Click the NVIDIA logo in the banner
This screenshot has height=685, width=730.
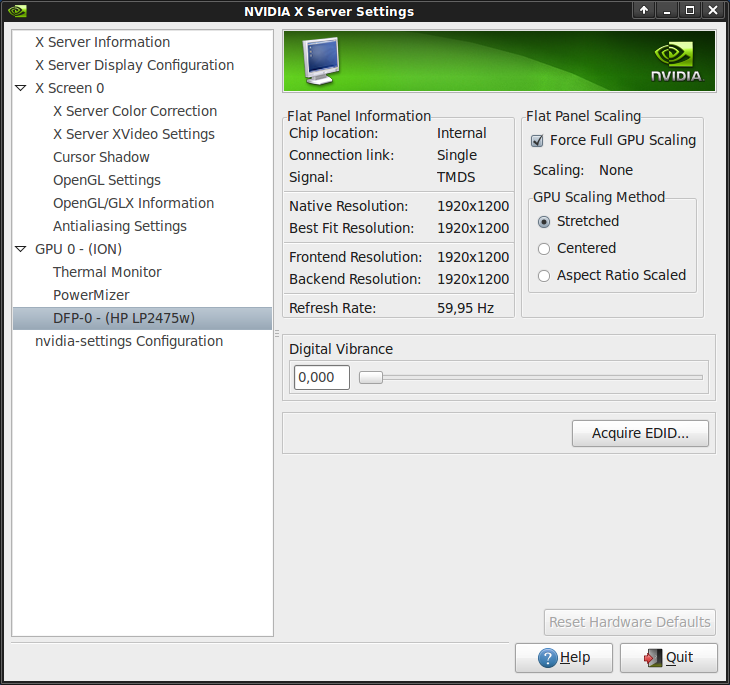(x=676, y=62)
